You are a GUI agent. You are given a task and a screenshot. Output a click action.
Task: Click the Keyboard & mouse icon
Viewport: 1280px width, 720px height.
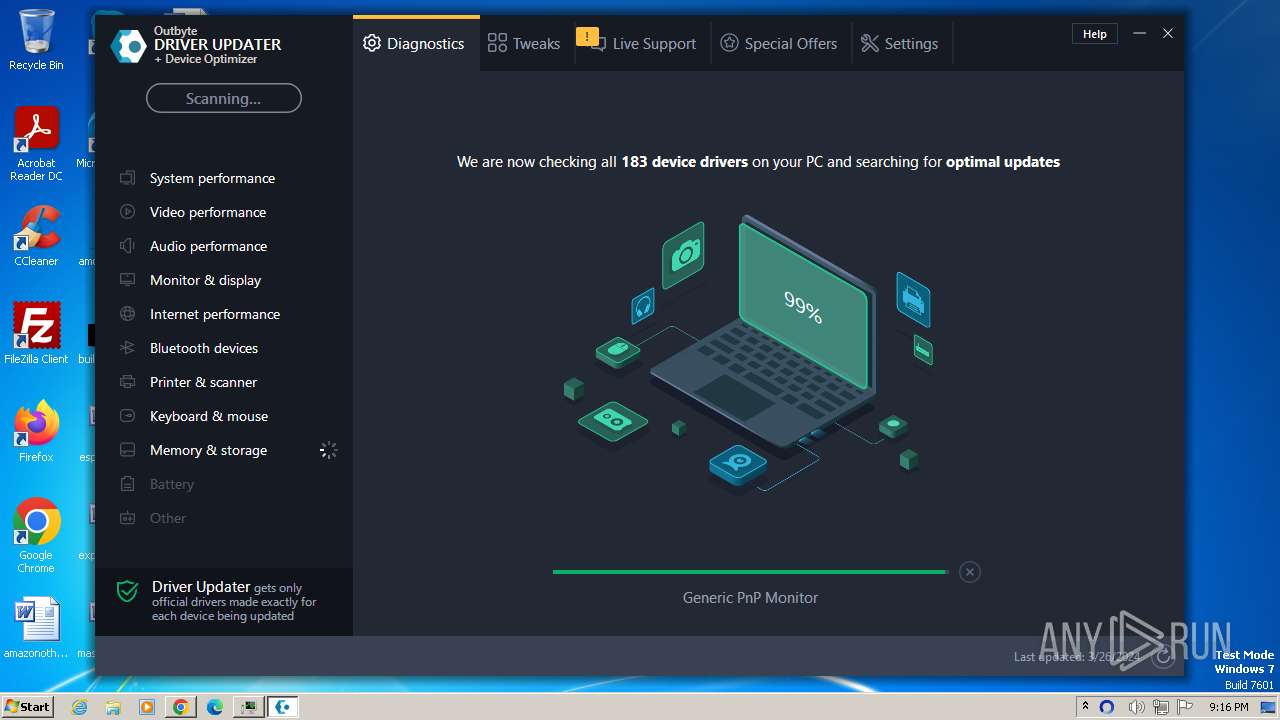click(x=127, y=416)
